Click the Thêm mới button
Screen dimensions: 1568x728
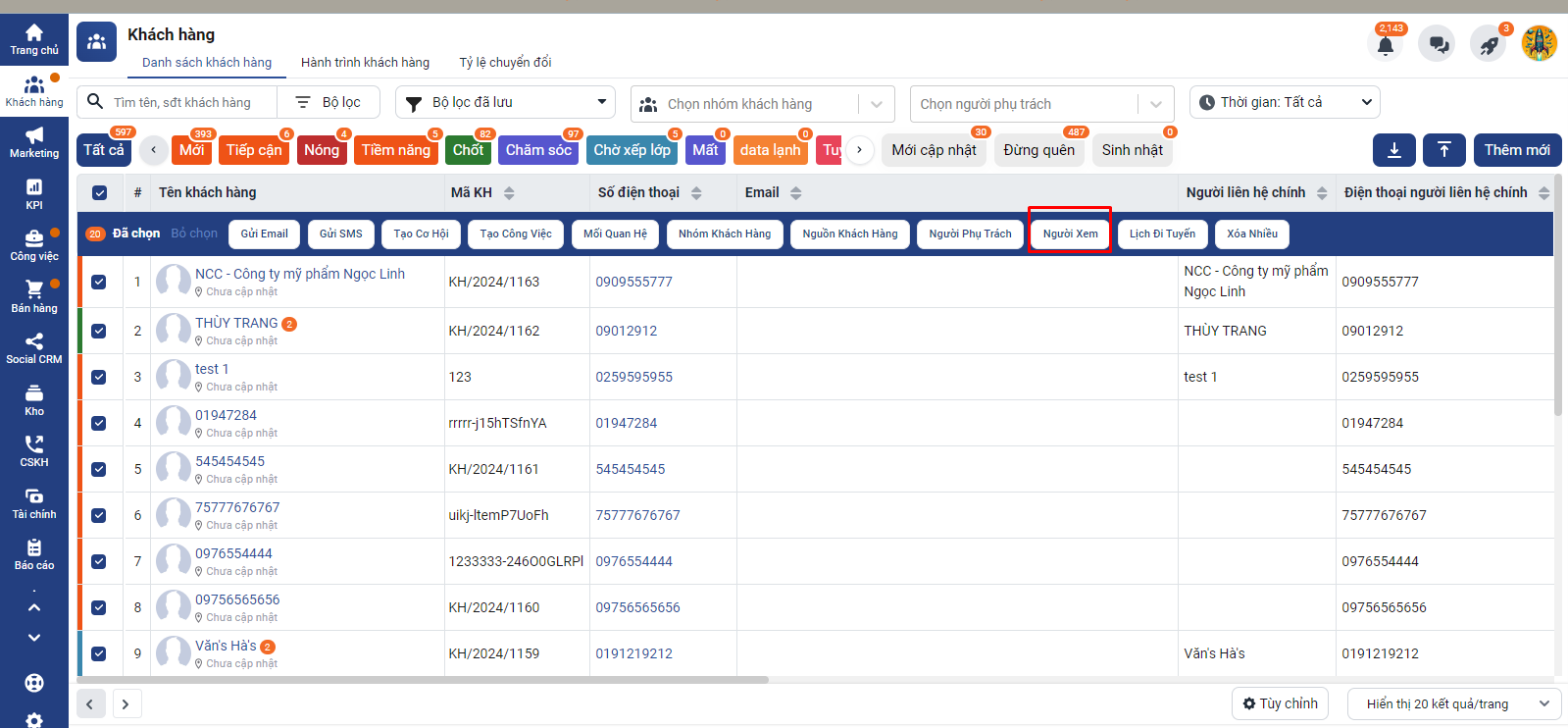(x=1516, y=150)
